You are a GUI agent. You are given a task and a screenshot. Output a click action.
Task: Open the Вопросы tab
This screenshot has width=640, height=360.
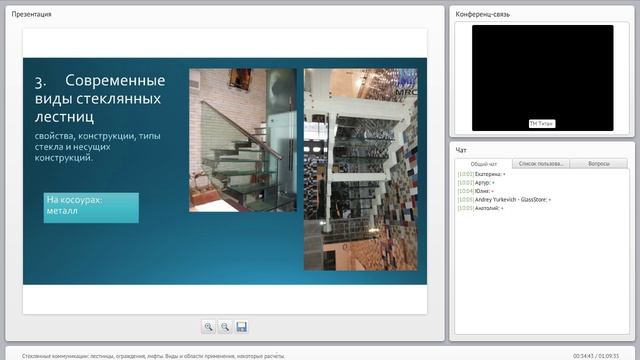click(599, 164)
